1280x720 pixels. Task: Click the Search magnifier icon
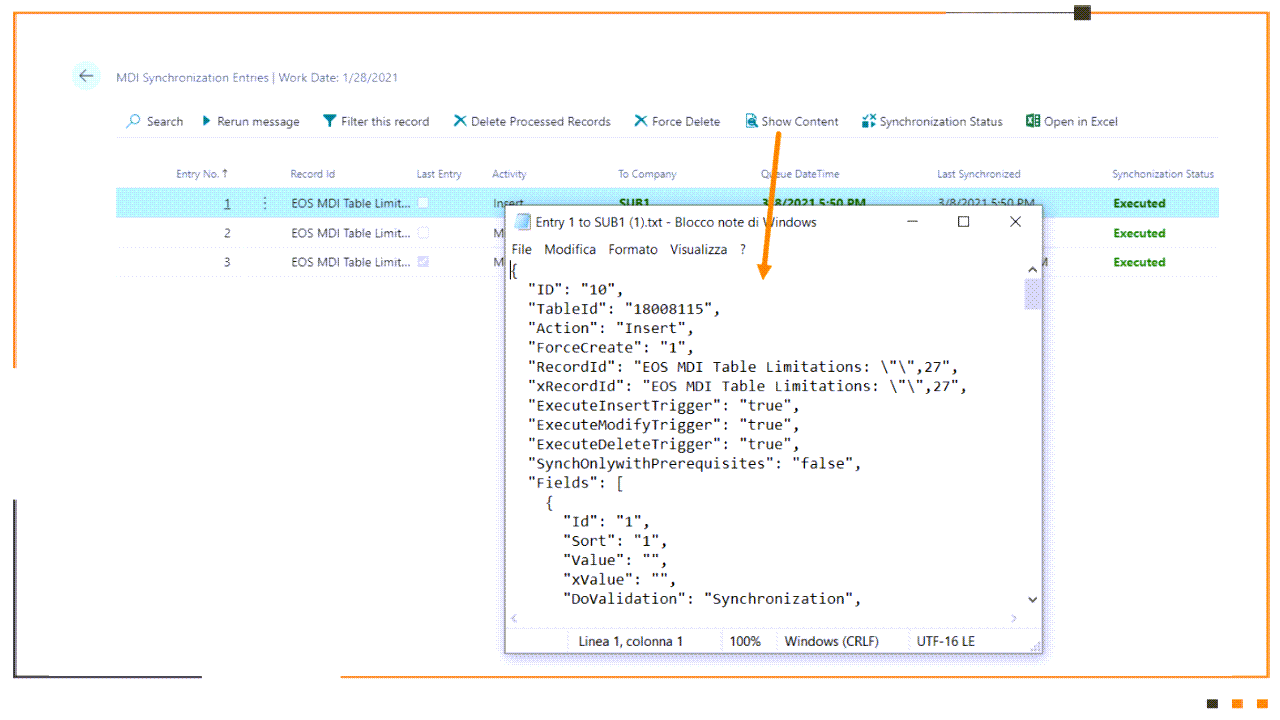[133, 121]
